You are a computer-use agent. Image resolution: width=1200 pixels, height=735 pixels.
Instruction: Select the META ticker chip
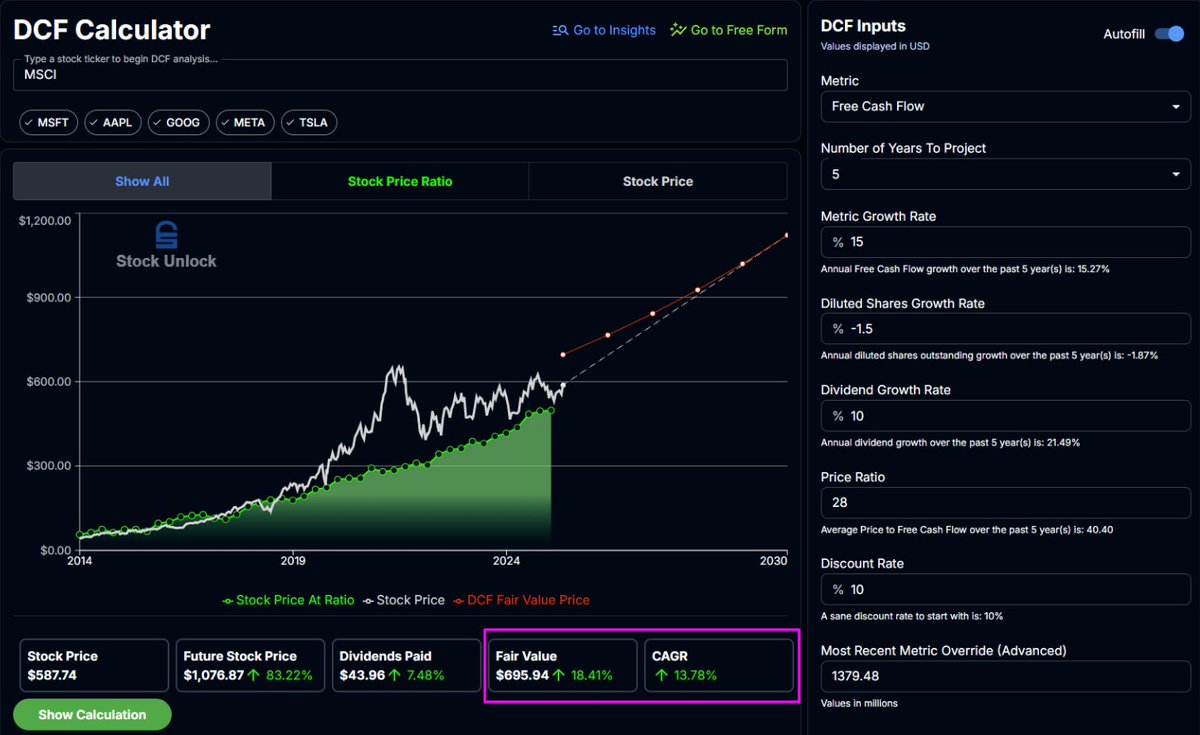tap(244, 123)
